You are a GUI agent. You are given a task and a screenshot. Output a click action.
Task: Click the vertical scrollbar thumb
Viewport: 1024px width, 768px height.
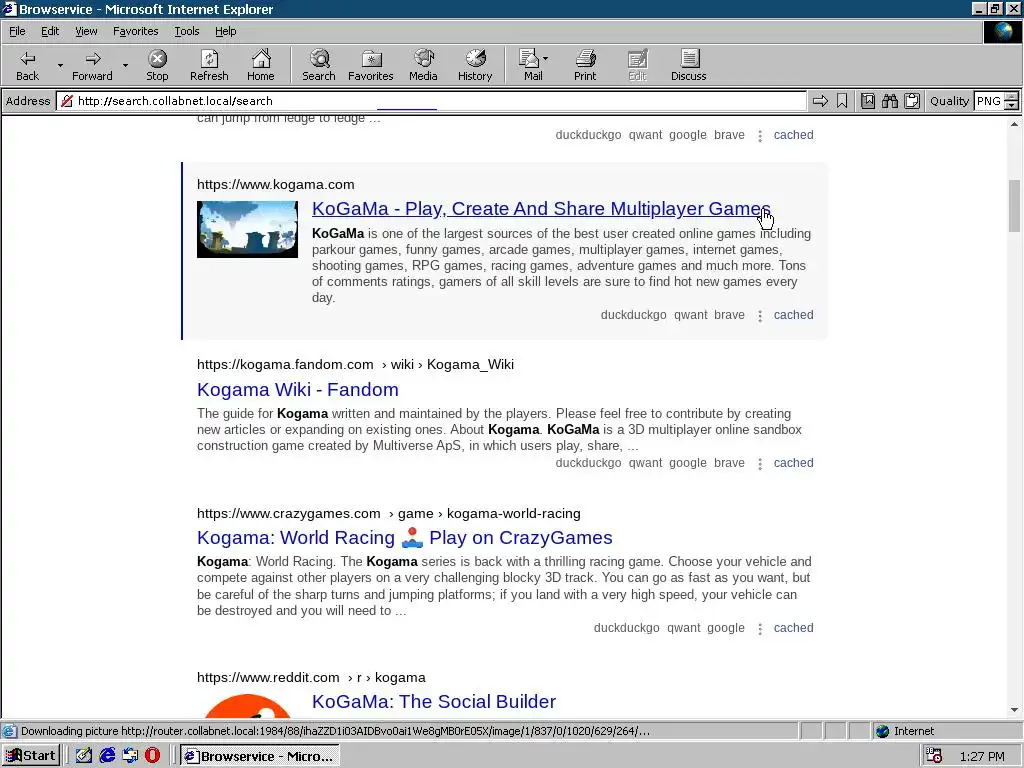click(x=1014, y=205)
